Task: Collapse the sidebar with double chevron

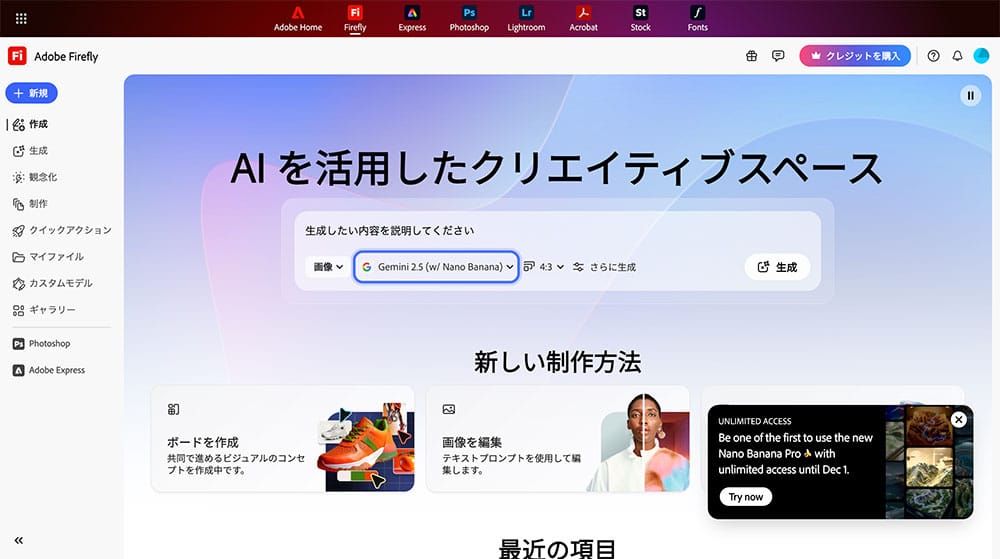Action: click(x=18, y=541)
